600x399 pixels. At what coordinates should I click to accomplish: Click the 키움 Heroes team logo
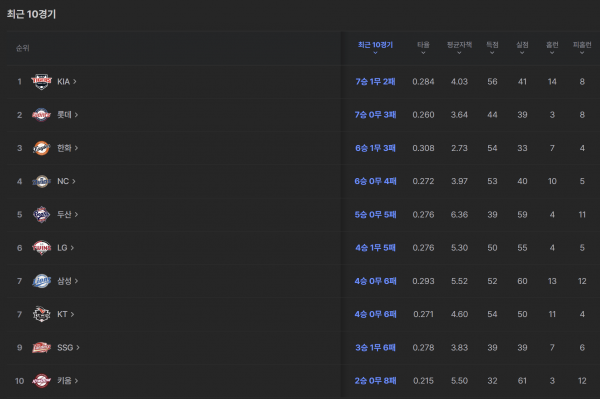click(x=41, y=381)
